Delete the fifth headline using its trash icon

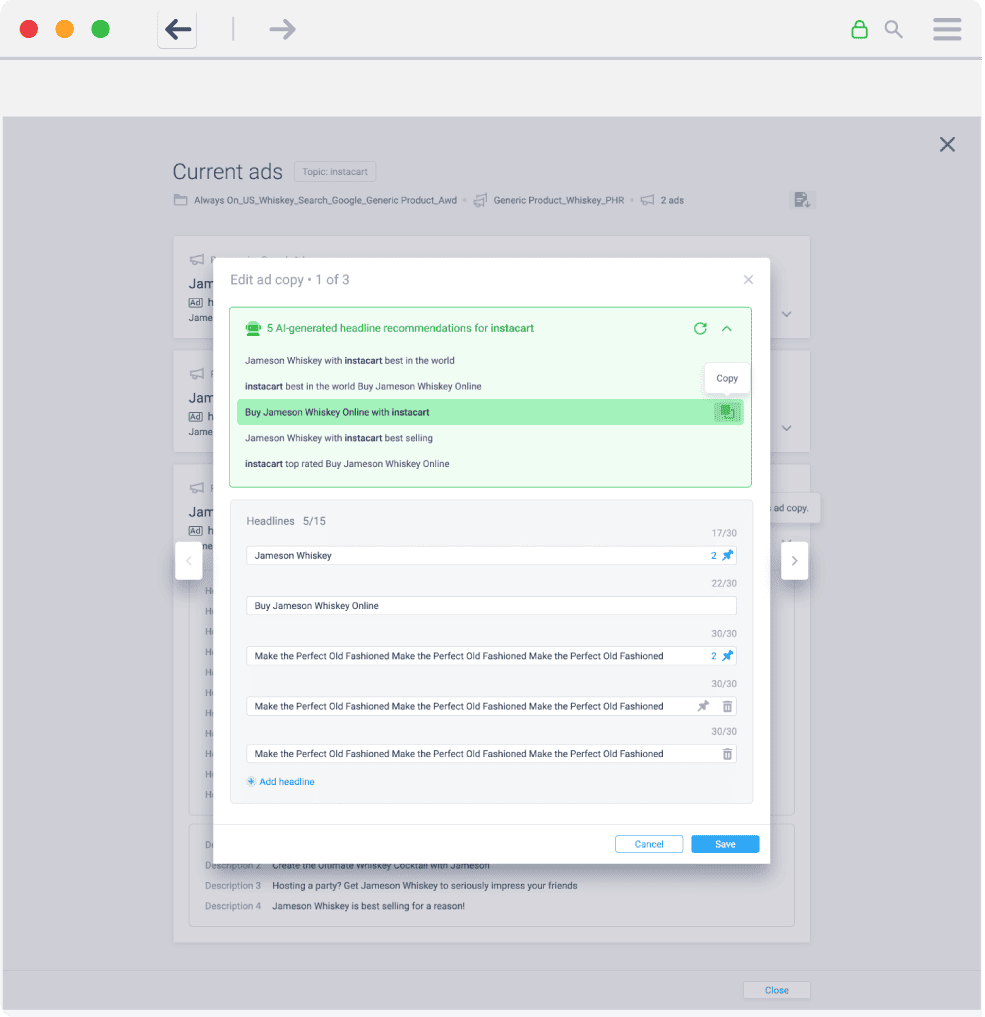[x=727, y=754]
